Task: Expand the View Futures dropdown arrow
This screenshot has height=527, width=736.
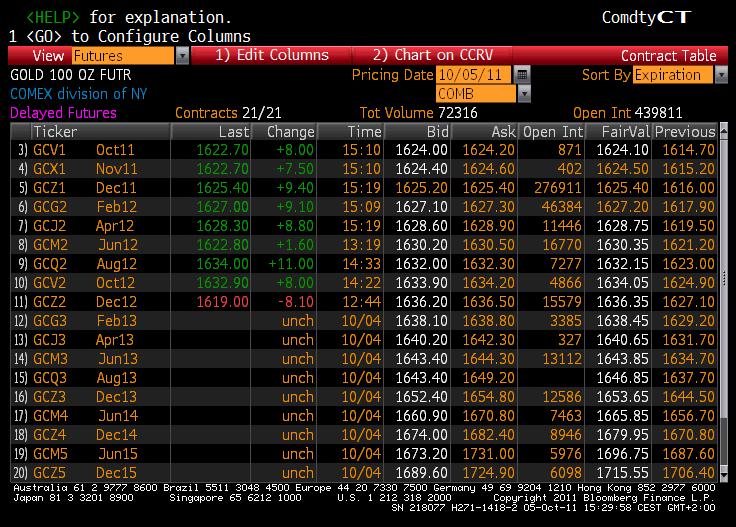Action: (182, 56)
